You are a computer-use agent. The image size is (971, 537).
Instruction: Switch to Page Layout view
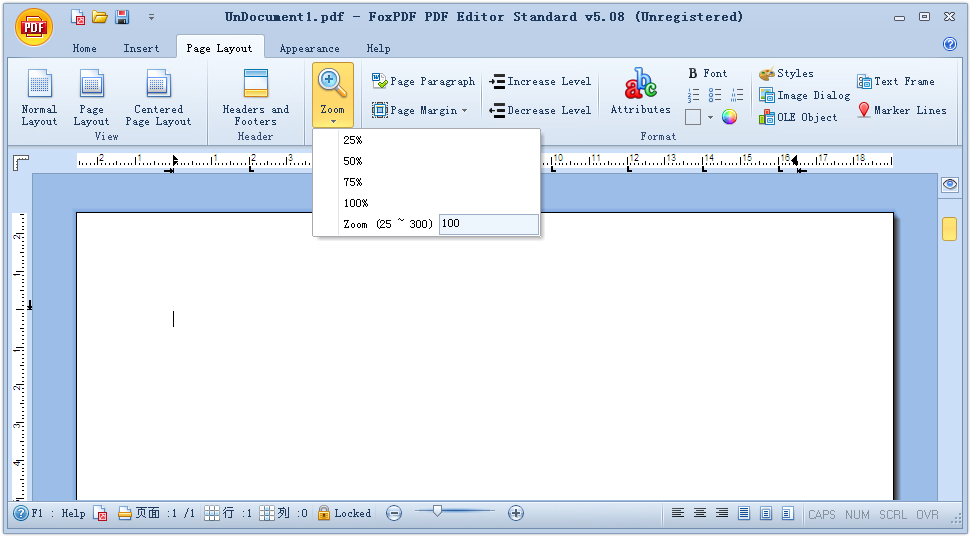pyautogui.click(x=91, y=97)
